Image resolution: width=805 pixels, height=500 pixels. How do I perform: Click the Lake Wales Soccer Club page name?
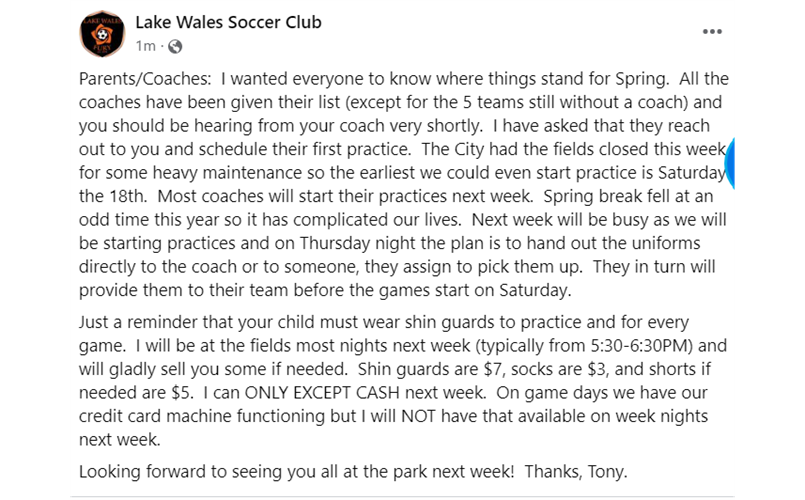[x=228, y=23]
